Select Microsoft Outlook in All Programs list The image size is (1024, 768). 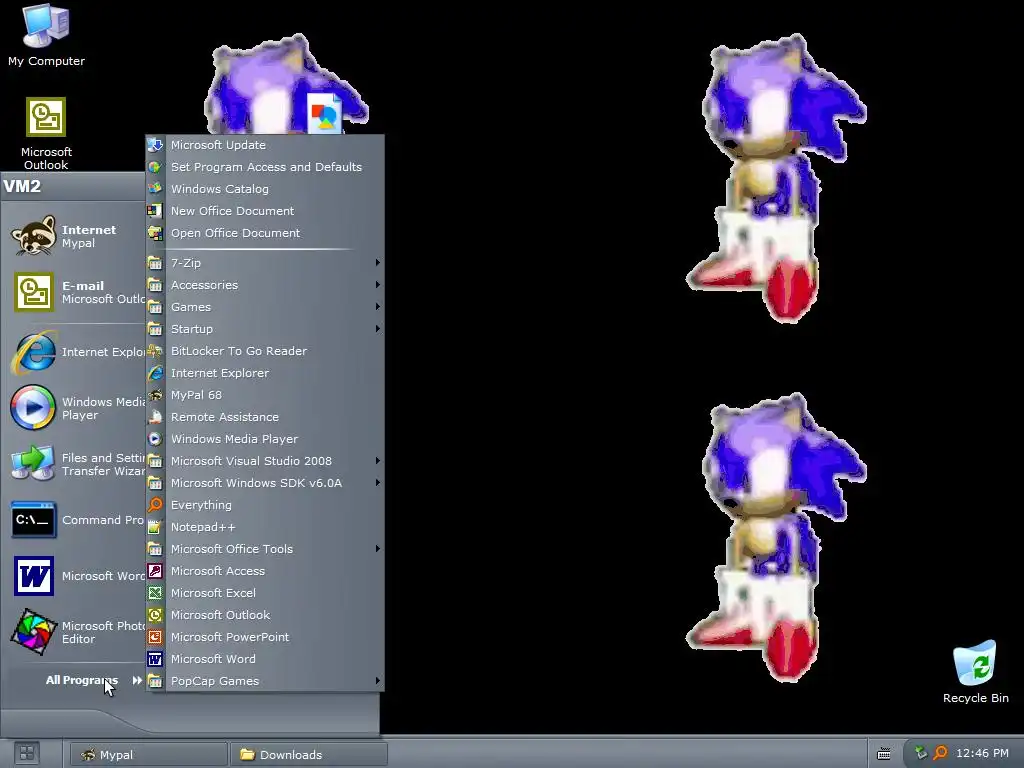click(265, 615)
